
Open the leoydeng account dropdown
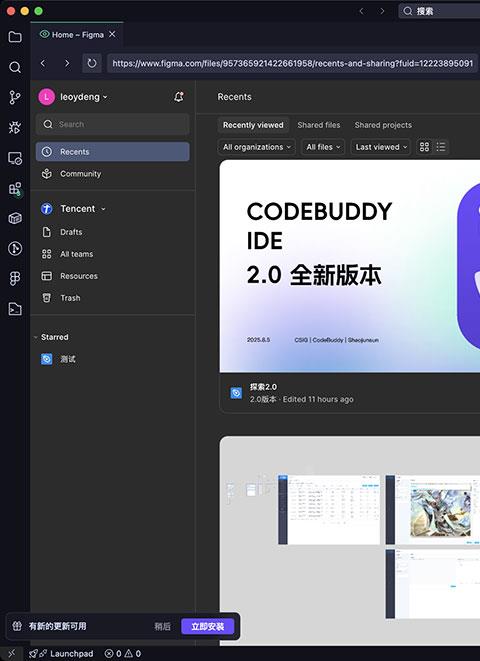83,97
